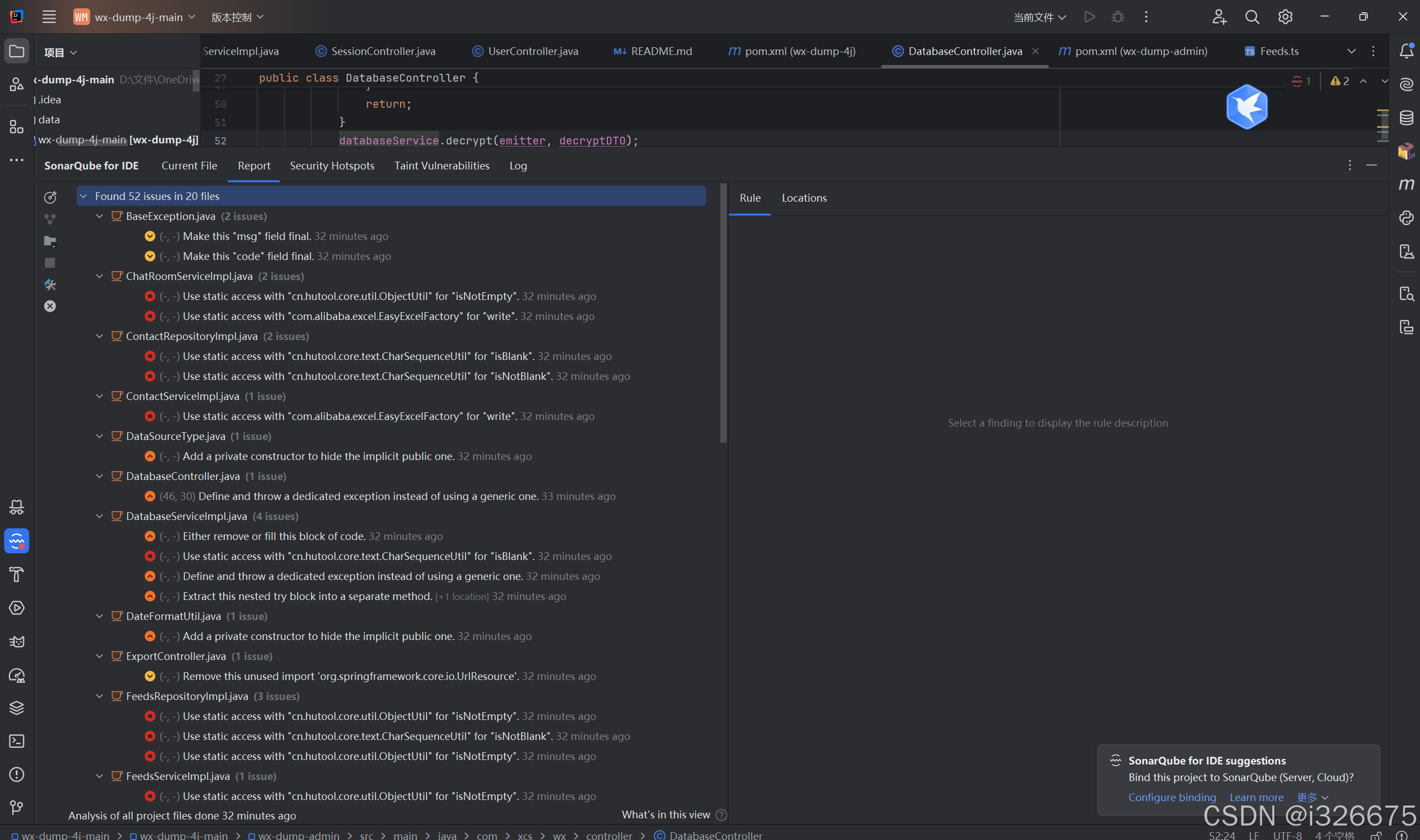Open the 当前文件 run configuration dropdown
Image resolution: width=1420 pixels, height=840 pixels.
(x=1039, y=17)
